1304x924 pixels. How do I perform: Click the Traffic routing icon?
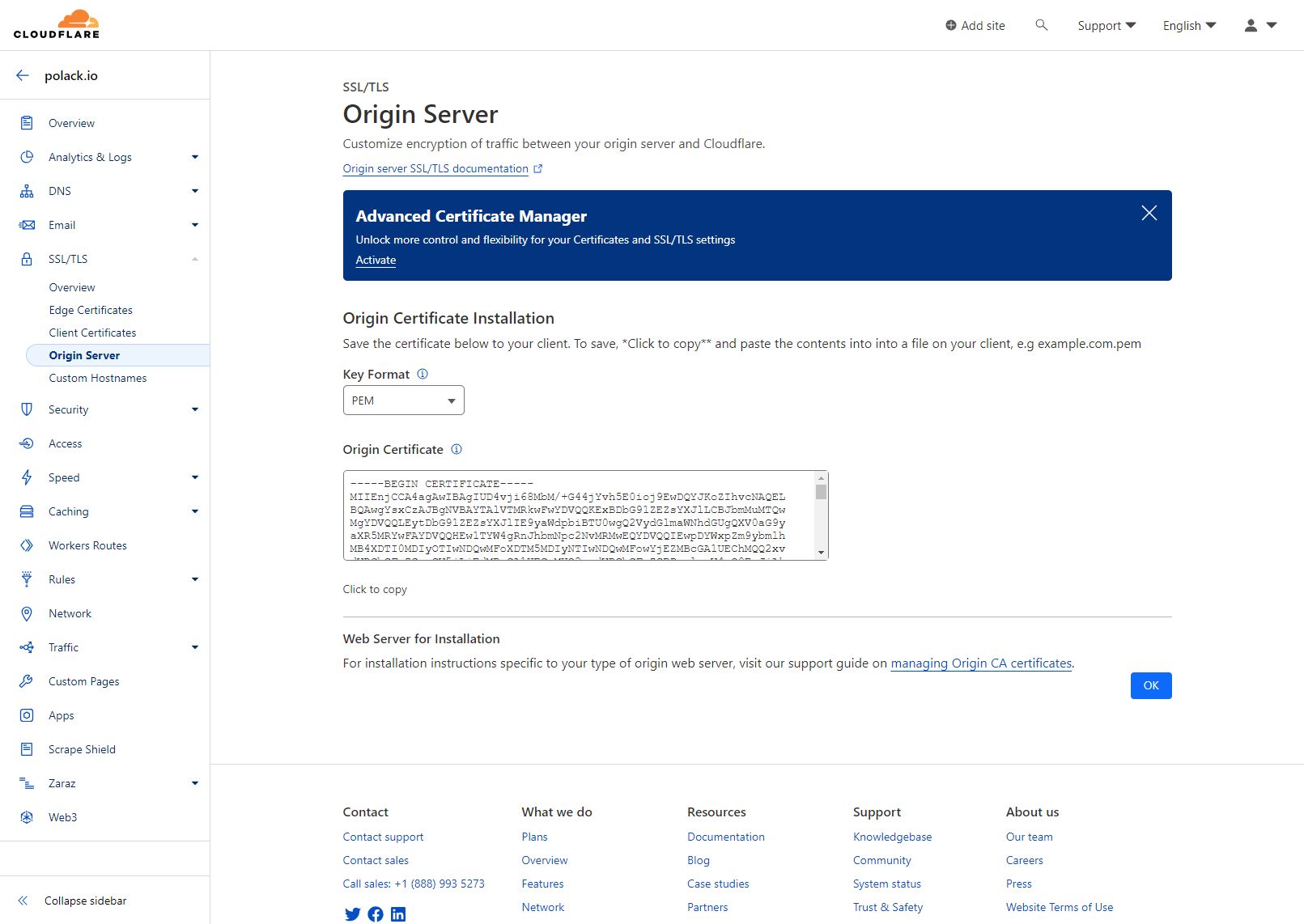(x=27, y=647)
